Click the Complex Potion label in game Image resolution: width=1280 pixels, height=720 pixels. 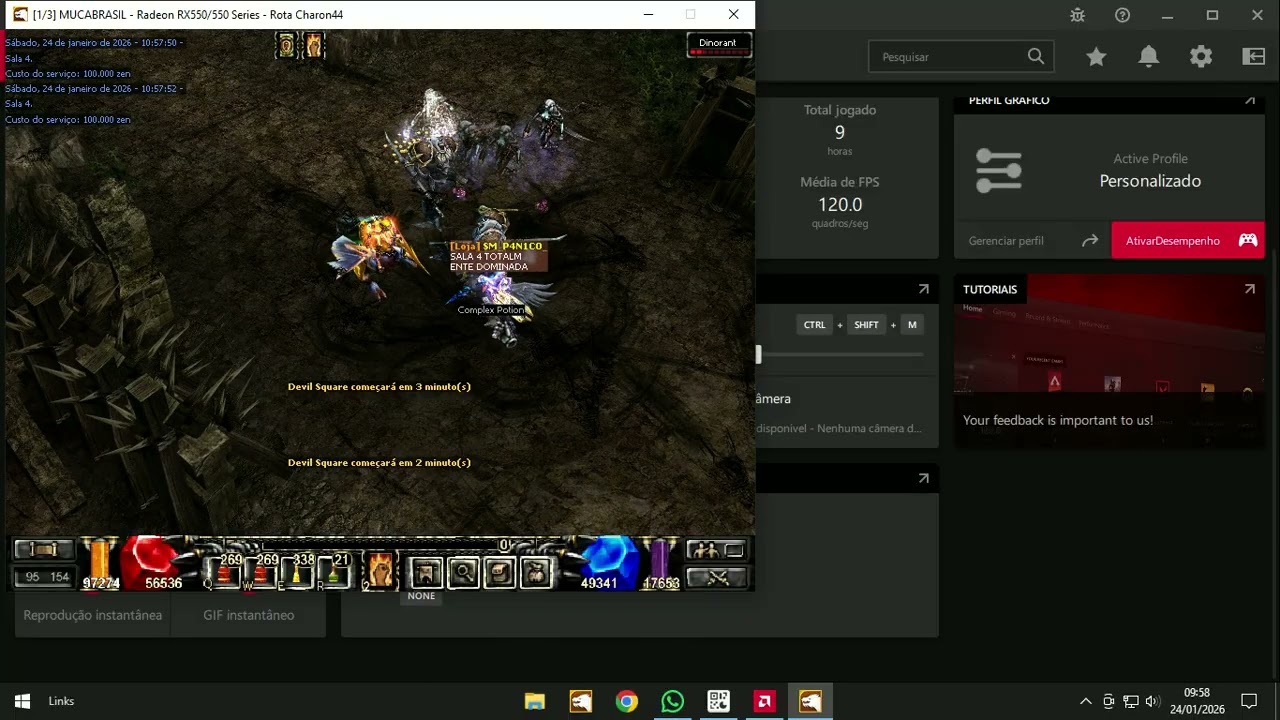coord(491,310)
